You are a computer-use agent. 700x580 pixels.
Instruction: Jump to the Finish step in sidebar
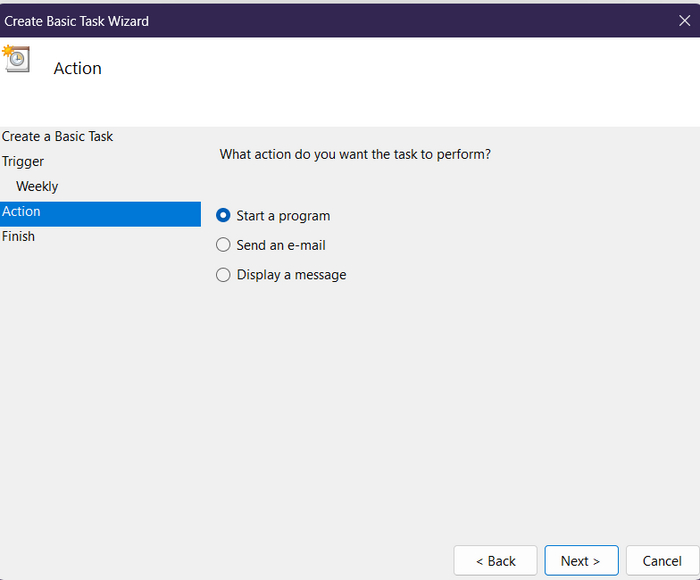coord(18,236)
